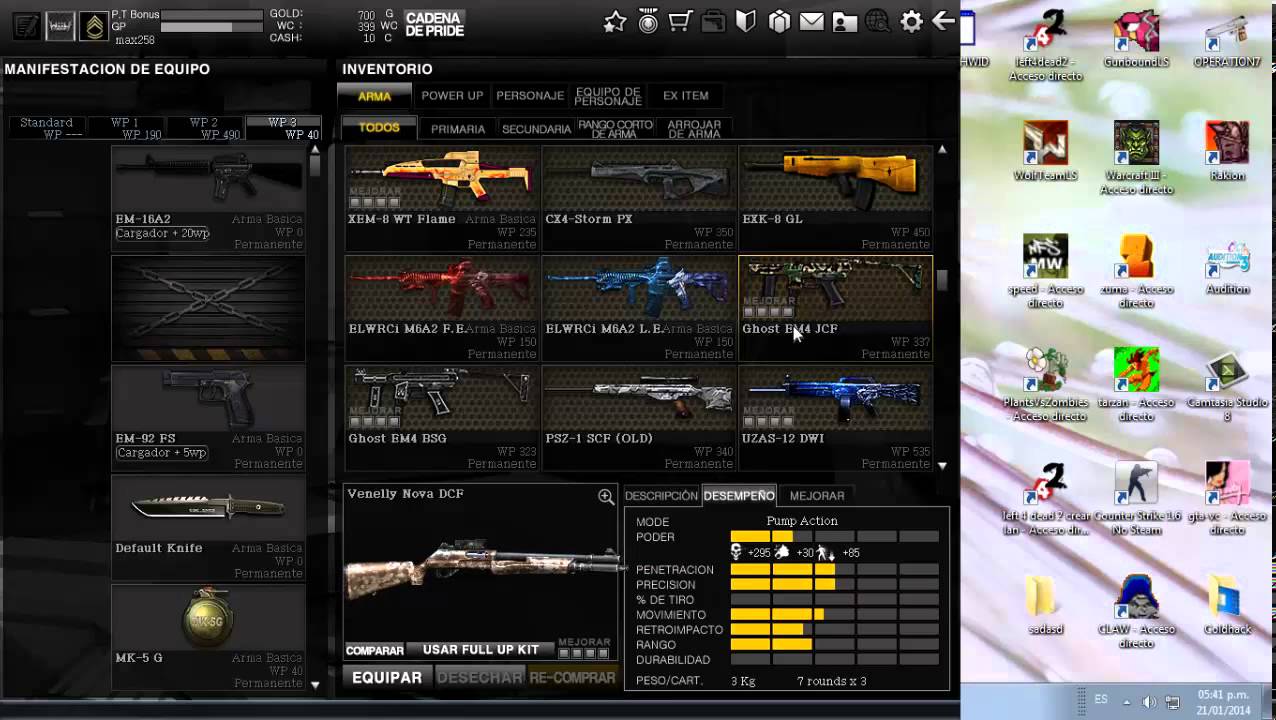
Task: Switch to WP 2 loadout
Action: click(x=204, y=128)
